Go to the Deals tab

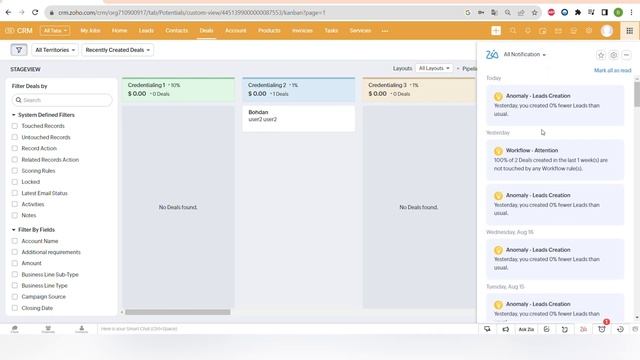click(207, 31)
